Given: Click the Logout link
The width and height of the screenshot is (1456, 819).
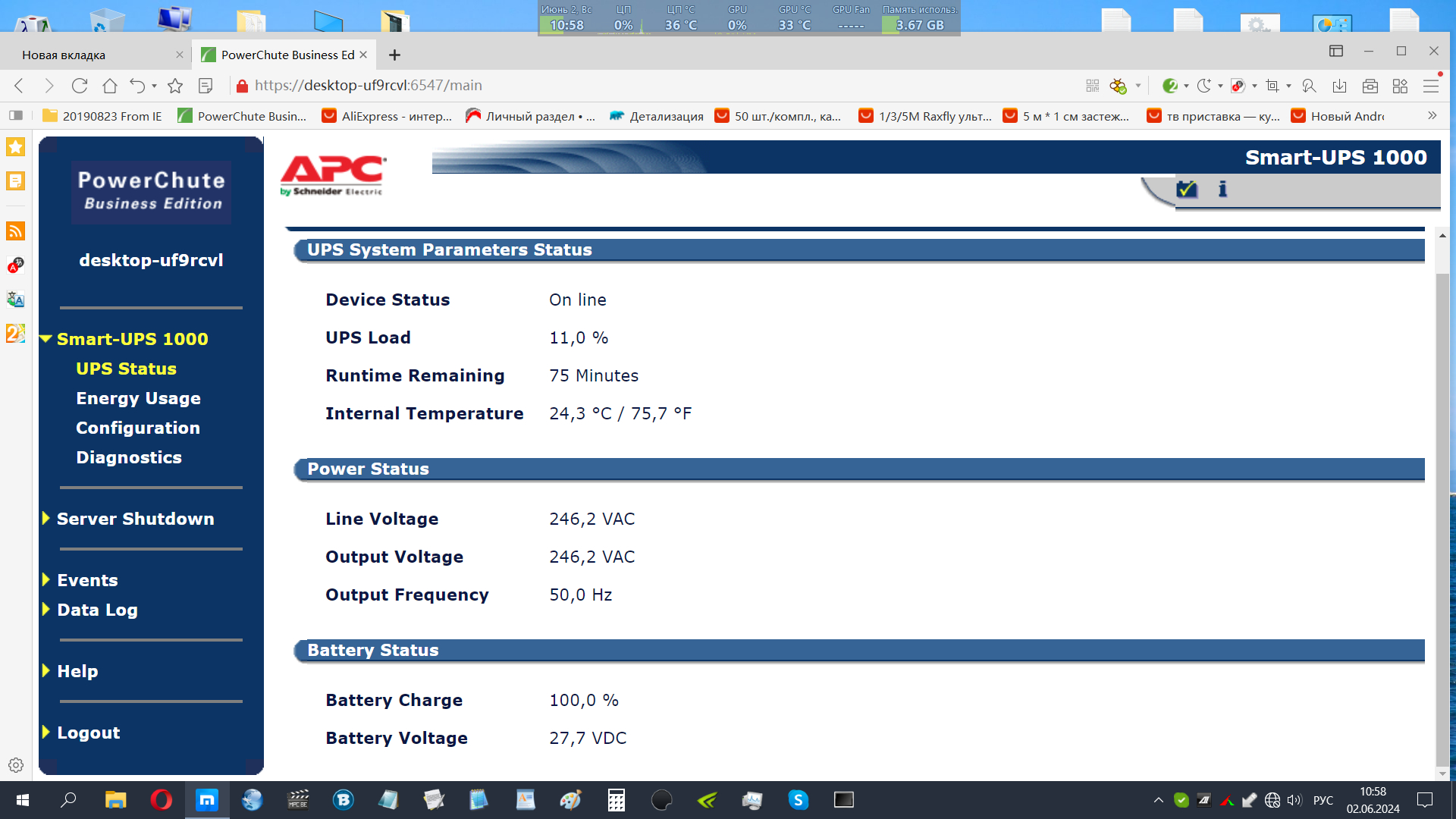Looking at the screenshot, I should point(88,733).
